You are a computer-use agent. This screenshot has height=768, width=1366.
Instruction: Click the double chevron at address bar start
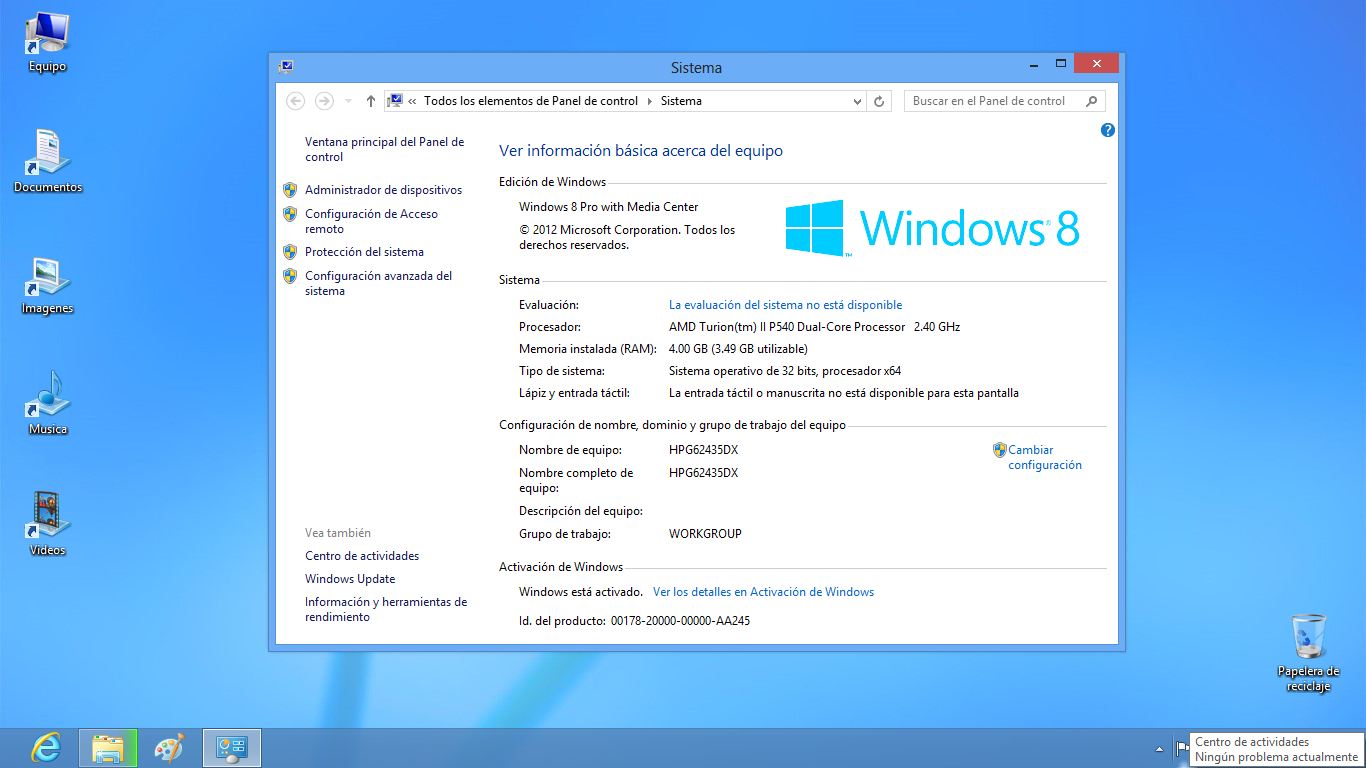click(x=412, y=101)
